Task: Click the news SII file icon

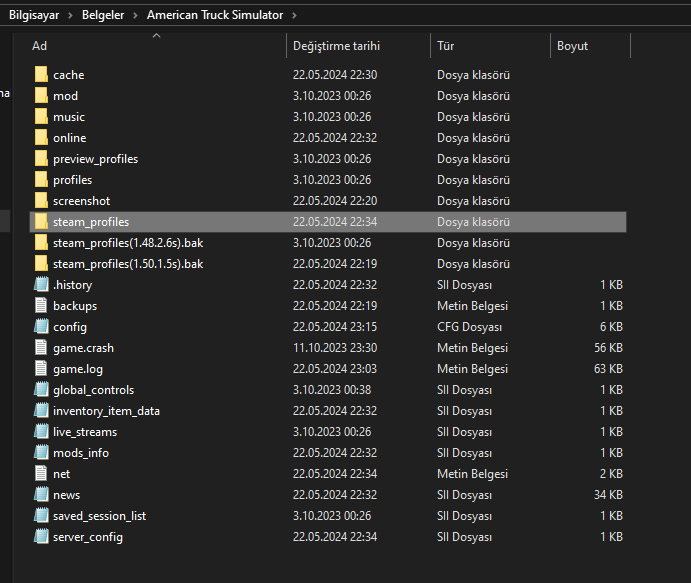Action: (x=41, y=495)
